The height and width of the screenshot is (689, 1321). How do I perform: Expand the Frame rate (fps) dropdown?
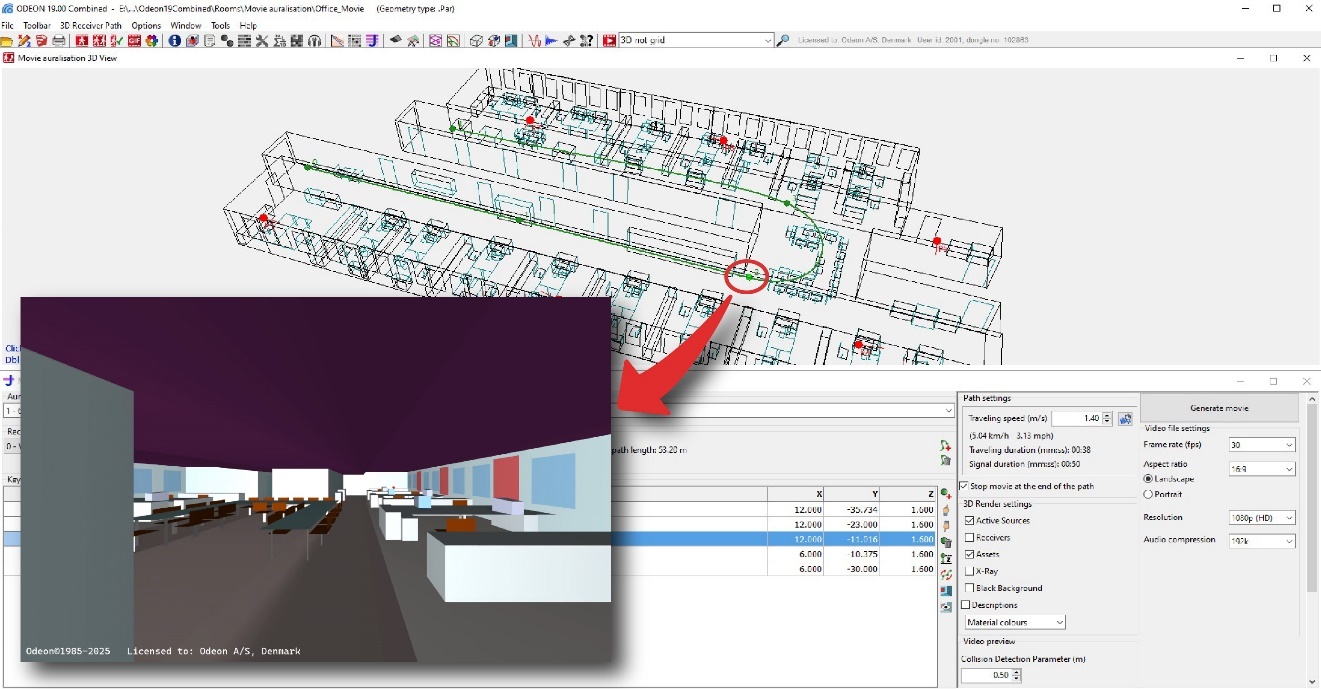pyautogui.click(x=1262, y=445)
